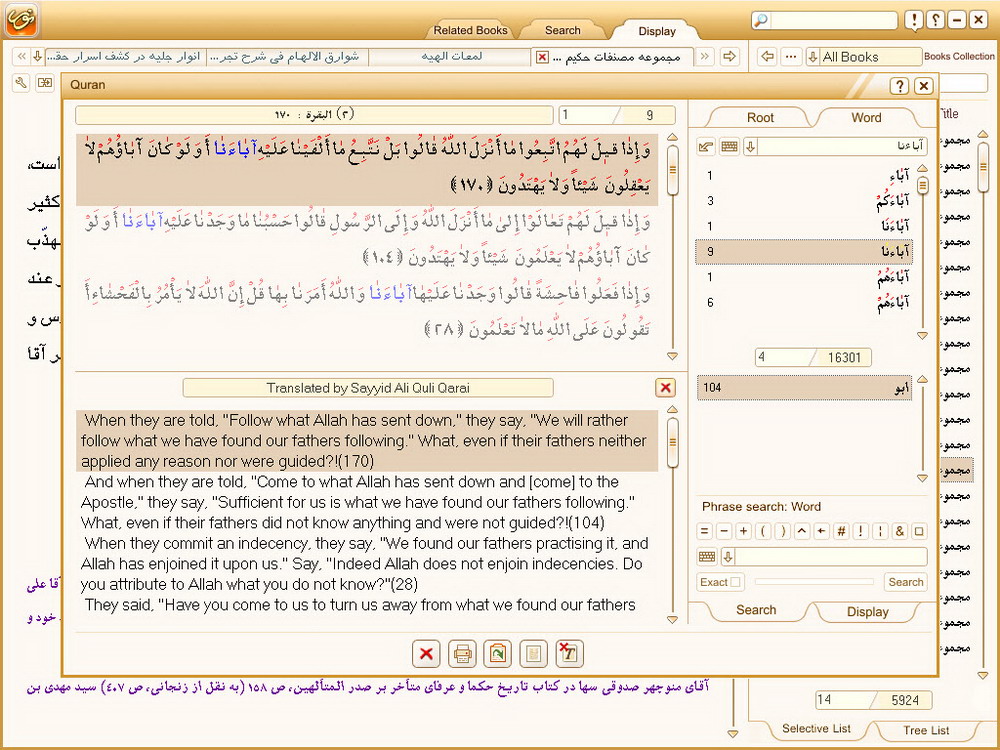This screenshot has width=1000, height=750.
Task: Insert the ampersand & operator in phrase search
Action: [900, 531]
